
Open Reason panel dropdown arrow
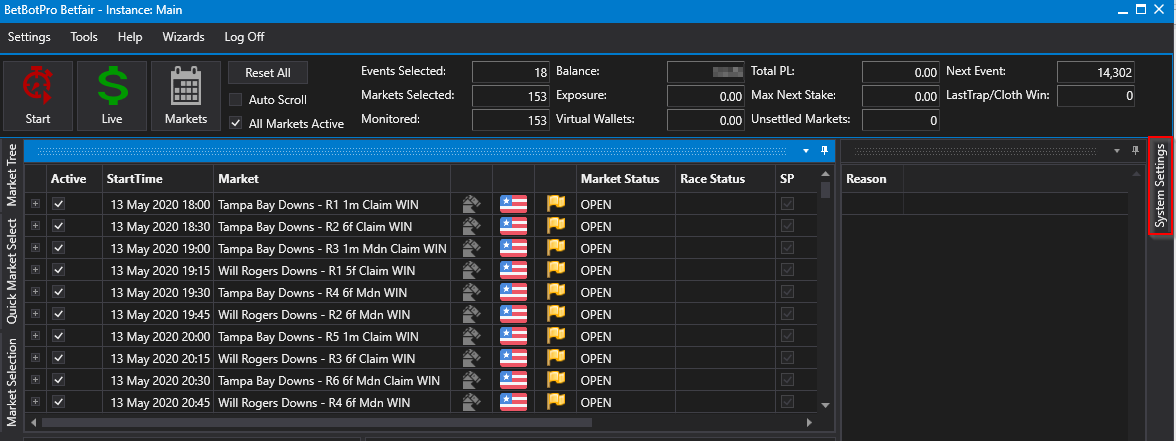click(1117, 151)
